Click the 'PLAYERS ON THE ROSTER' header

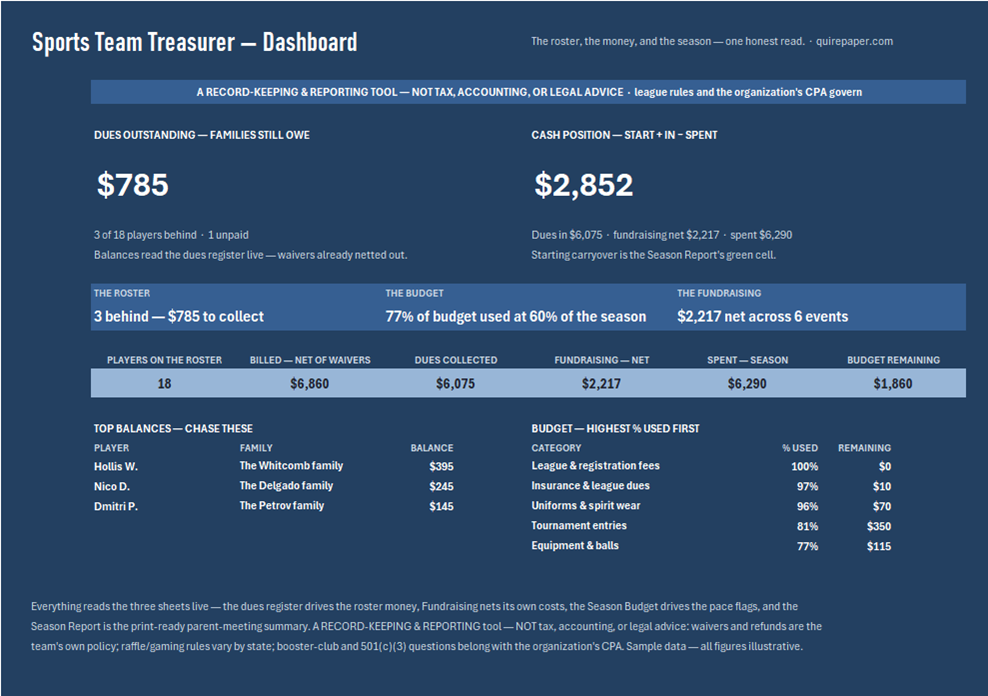click(164, 360)
